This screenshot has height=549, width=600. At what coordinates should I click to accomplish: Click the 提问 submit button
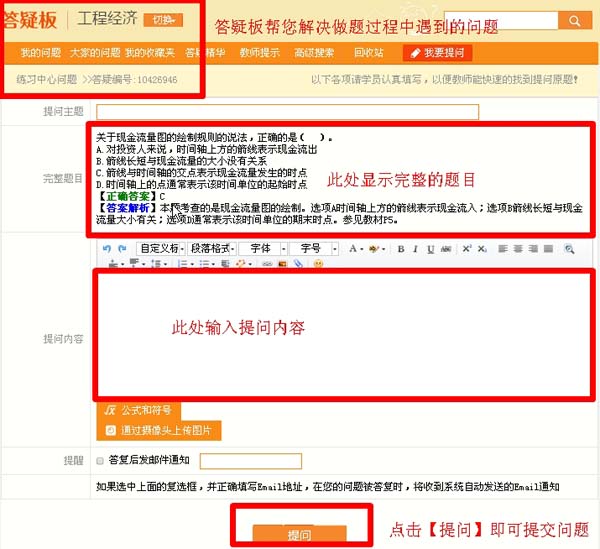[x=299, y=536]
